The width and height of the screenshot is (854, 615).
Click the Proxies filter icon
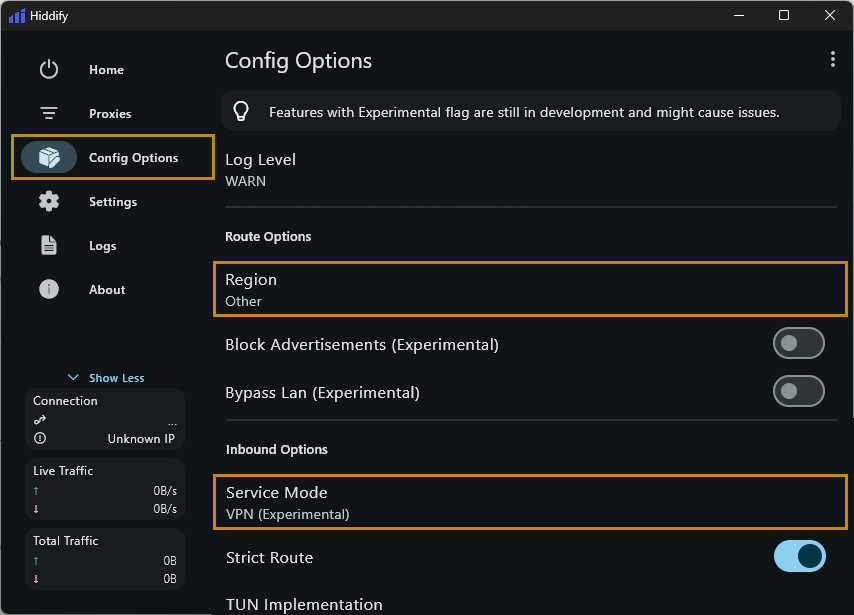coord(49,114)
